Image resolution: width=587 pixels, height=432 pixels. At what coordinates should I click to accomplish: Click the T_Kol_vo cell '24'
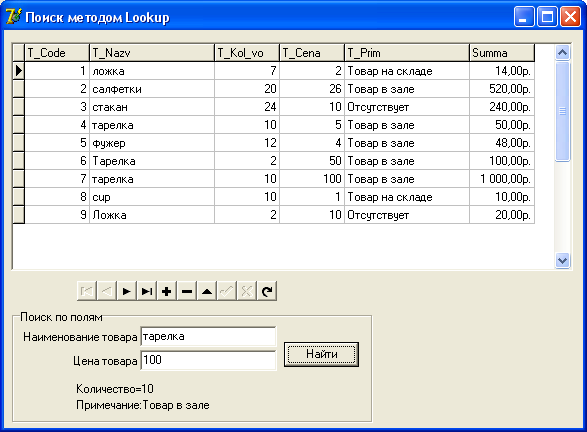(x=247, y=107)
